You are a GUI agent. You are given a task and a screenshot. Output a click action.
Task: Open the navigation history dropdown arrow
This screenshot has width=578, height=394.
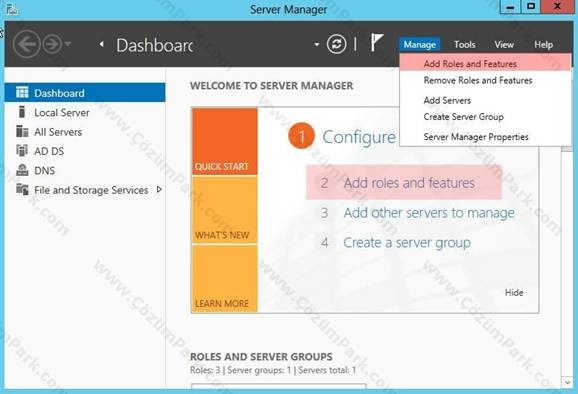click(x=68, y=44)
